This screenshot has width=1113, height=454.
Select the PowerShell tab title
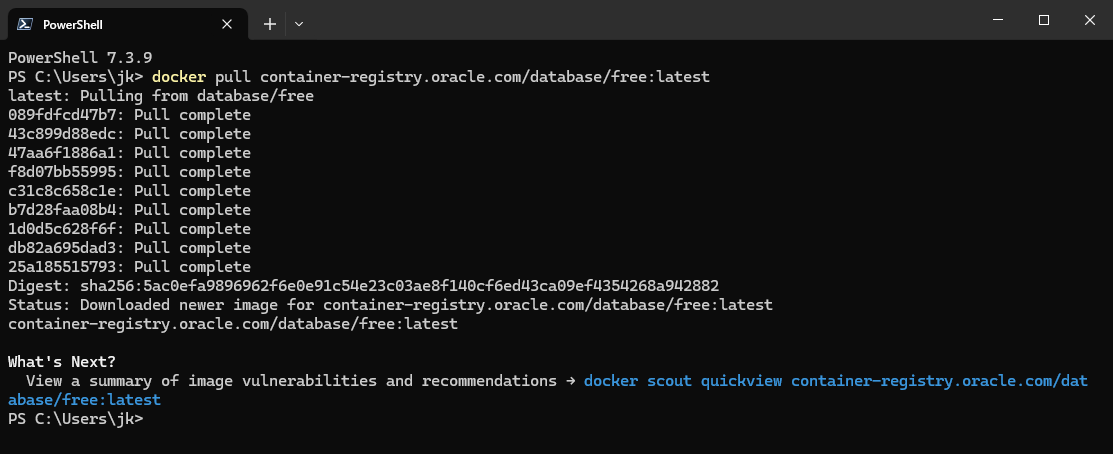[x=72, y=25]
